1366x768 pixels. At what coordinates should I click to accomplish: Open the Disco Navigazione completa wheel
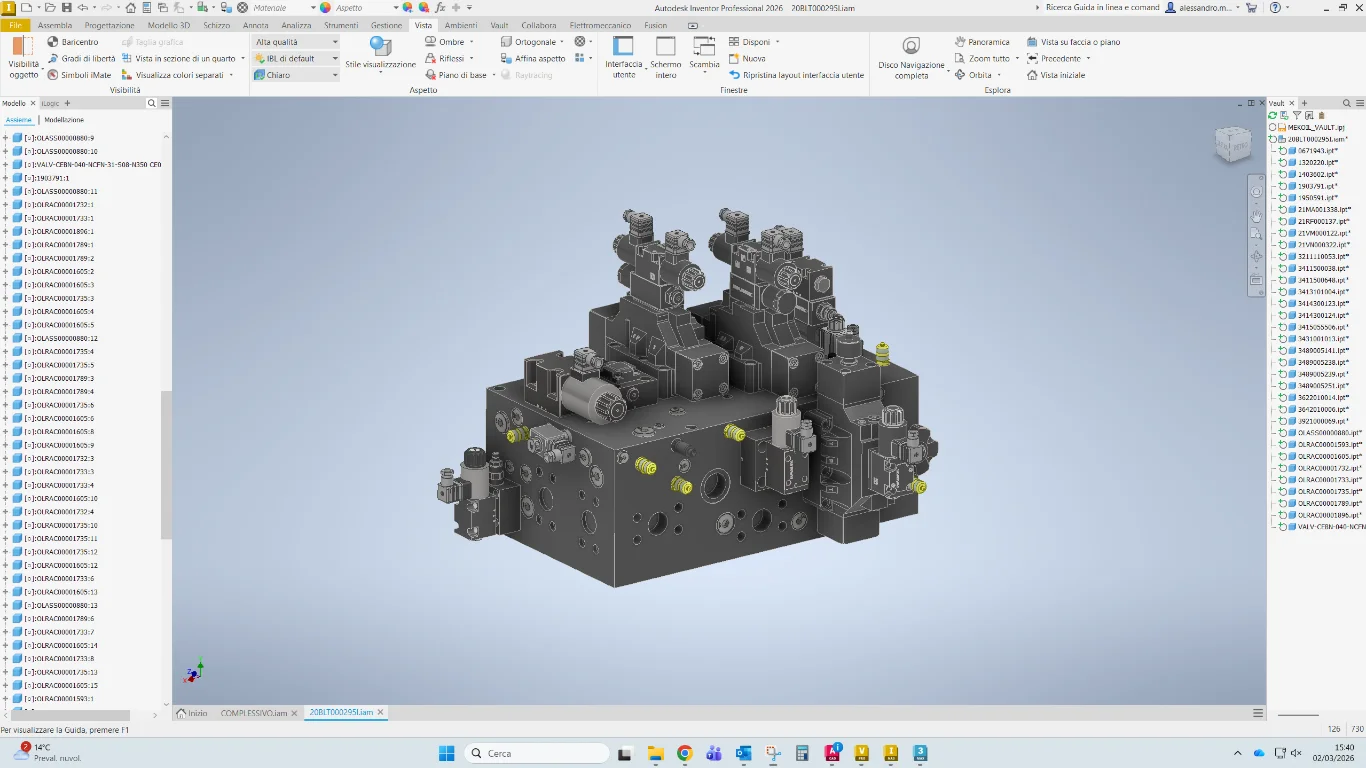tap(911, 46)
